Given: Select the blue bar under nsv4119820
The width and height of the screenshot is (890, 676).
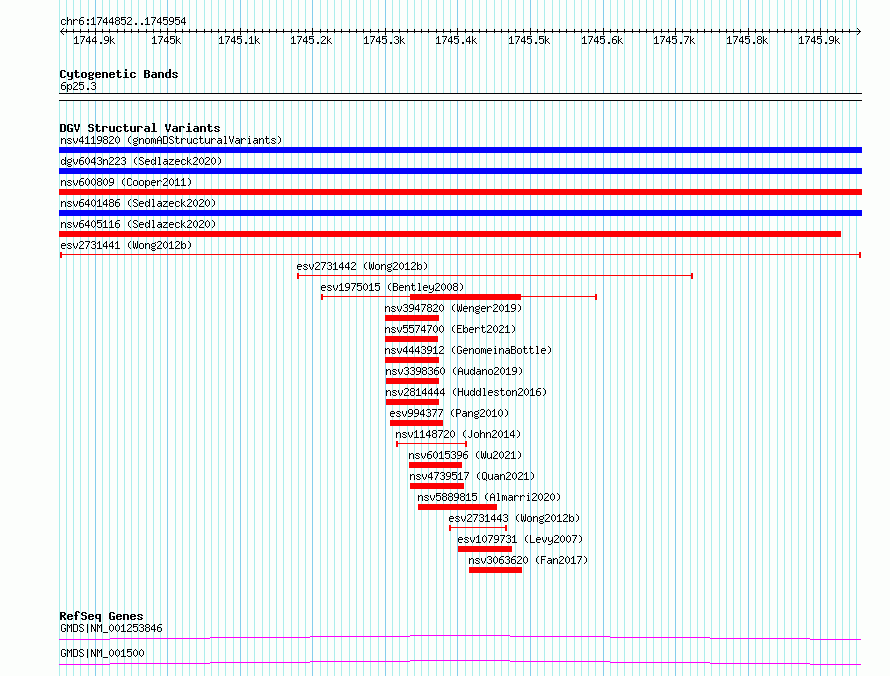Looking at the screenshot, I should click(x=460, y=150).
